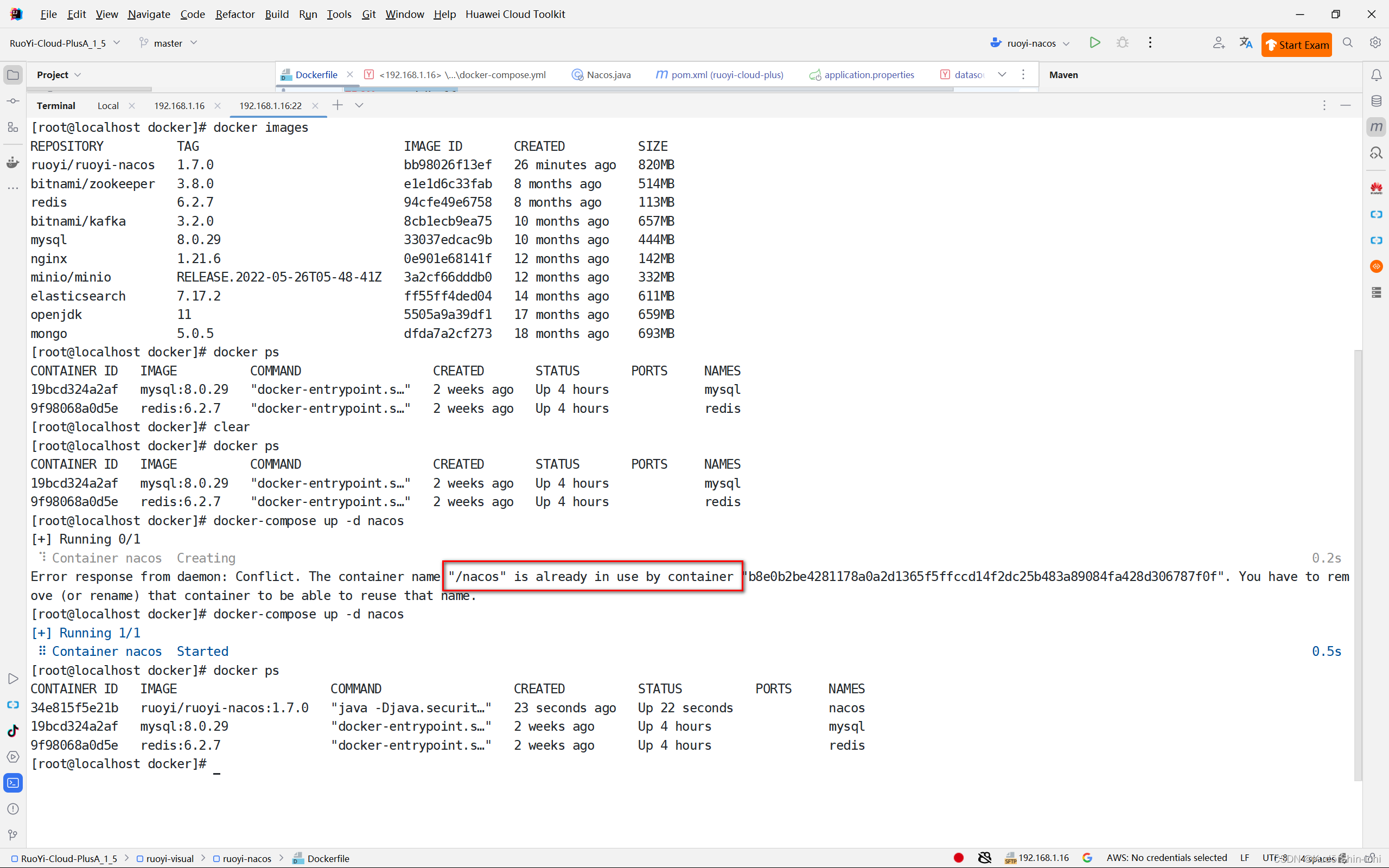Open Notifications bell icon
1389x868 pixels.
click(1376, 75)
